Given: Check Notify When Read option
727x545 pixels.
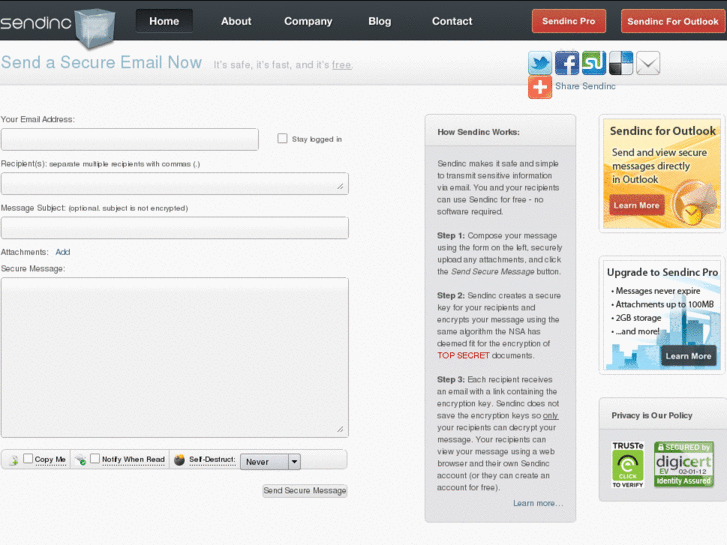Looking at the screenshot, I should [x=95, y=458].
